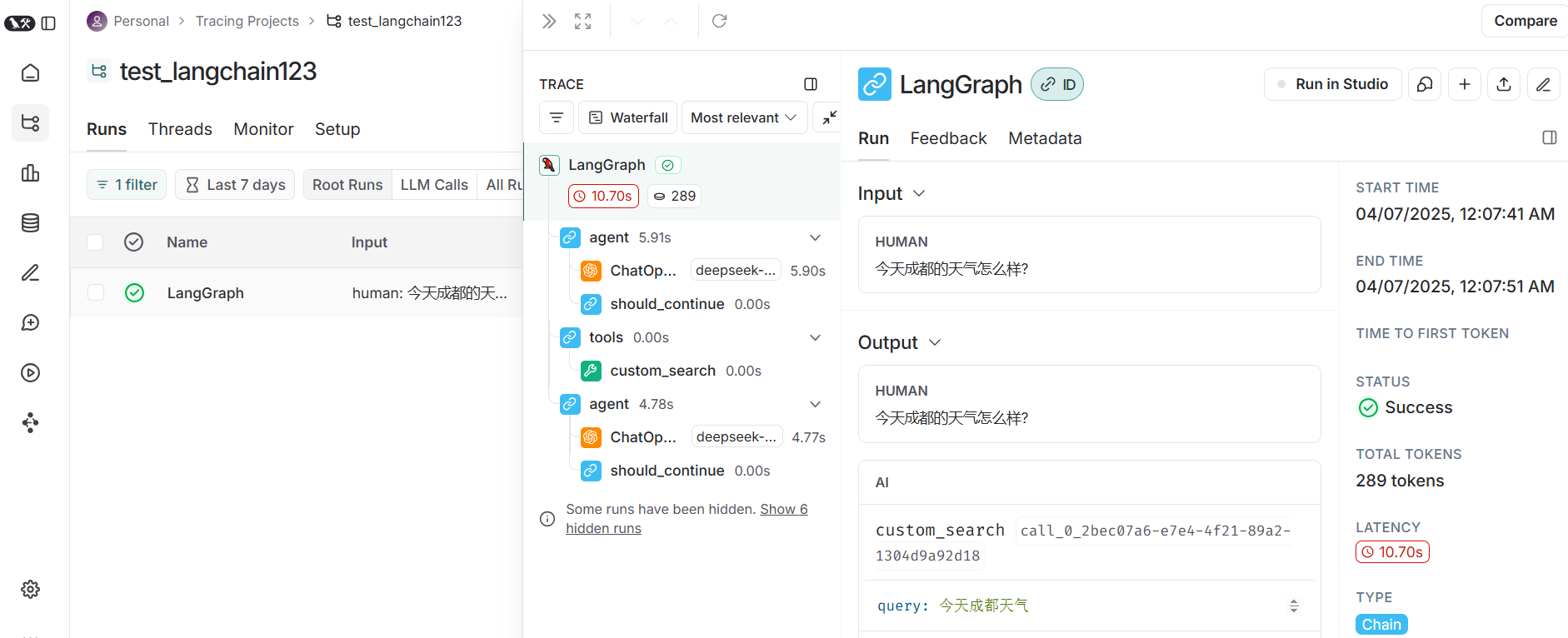Image resolution: width=1568 pixels, height=638 pixels.
Task: Open the 1 filter button
Action: (127, 185)
